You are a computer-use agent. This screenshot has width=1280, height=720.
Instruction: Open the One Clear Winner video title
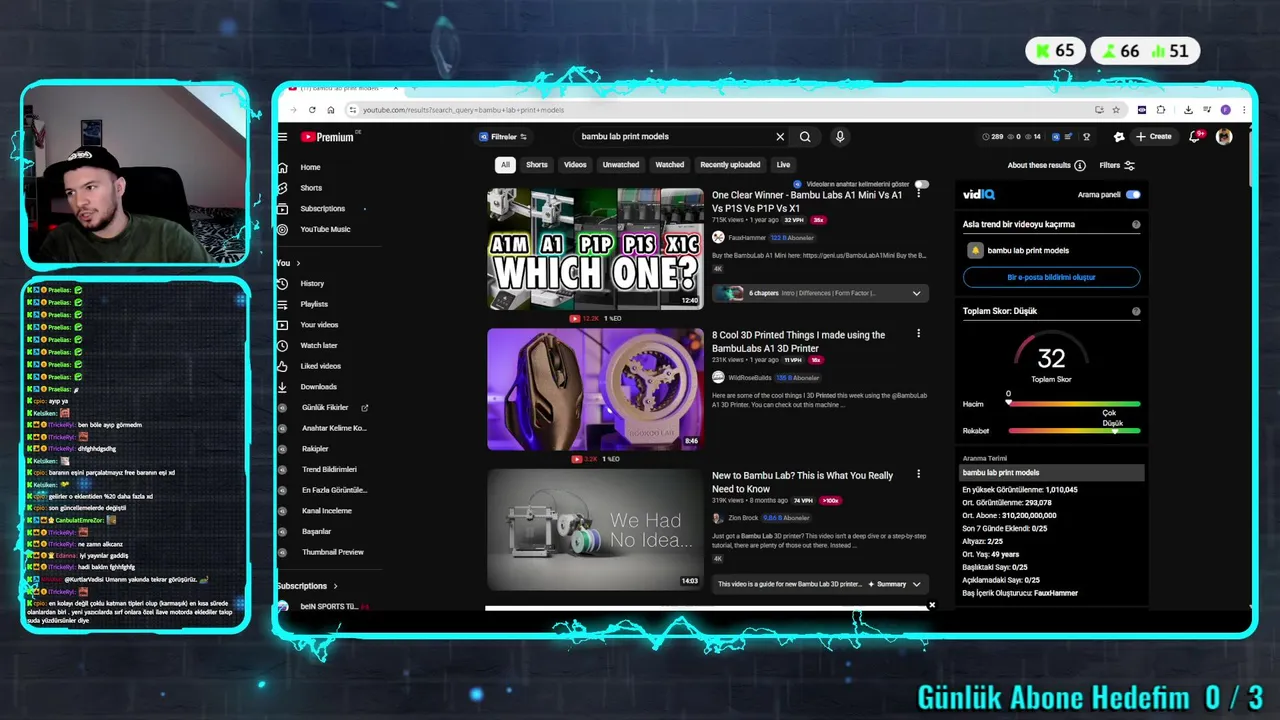pos(807,202)
